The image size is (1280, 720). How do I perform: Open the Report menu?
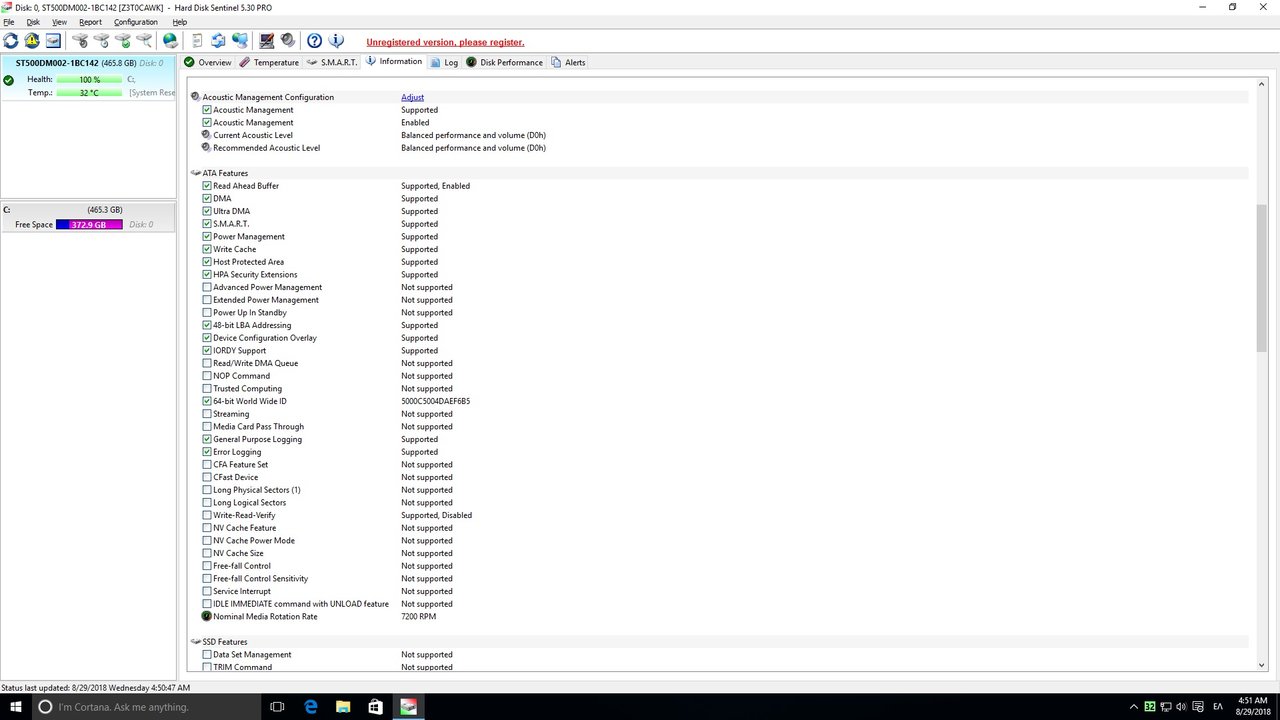point(90,22)
